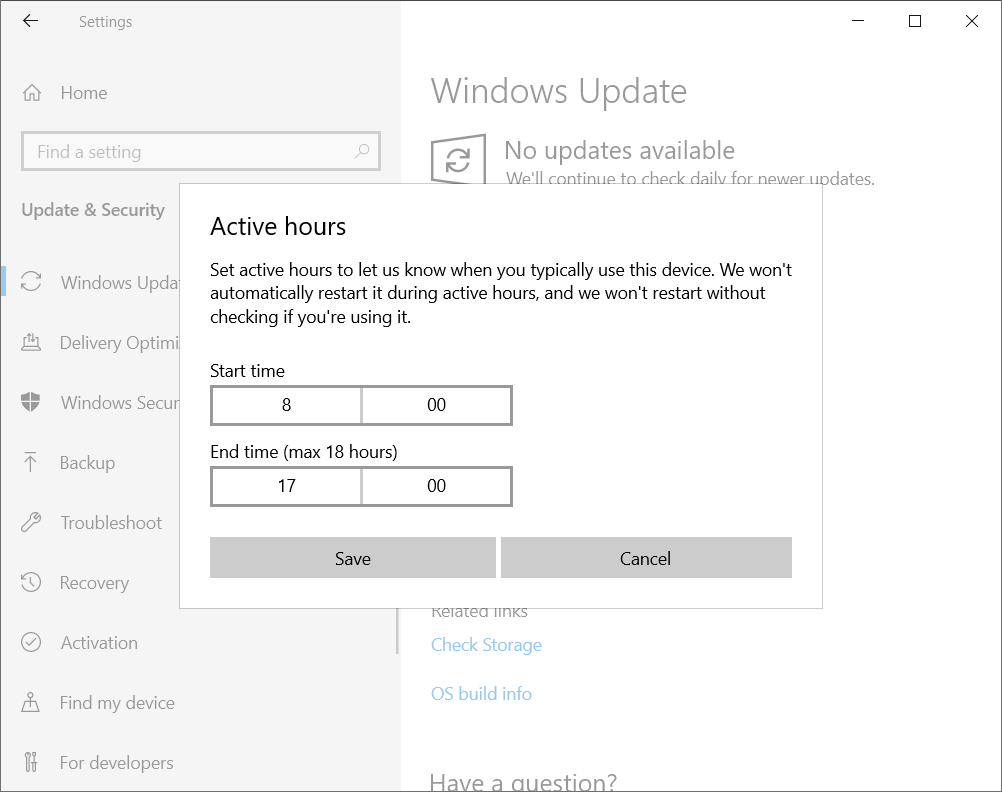This screenshot has width=1002, height=792.
Task: Go to Home in the sidebar
Action: click(84, 93)
